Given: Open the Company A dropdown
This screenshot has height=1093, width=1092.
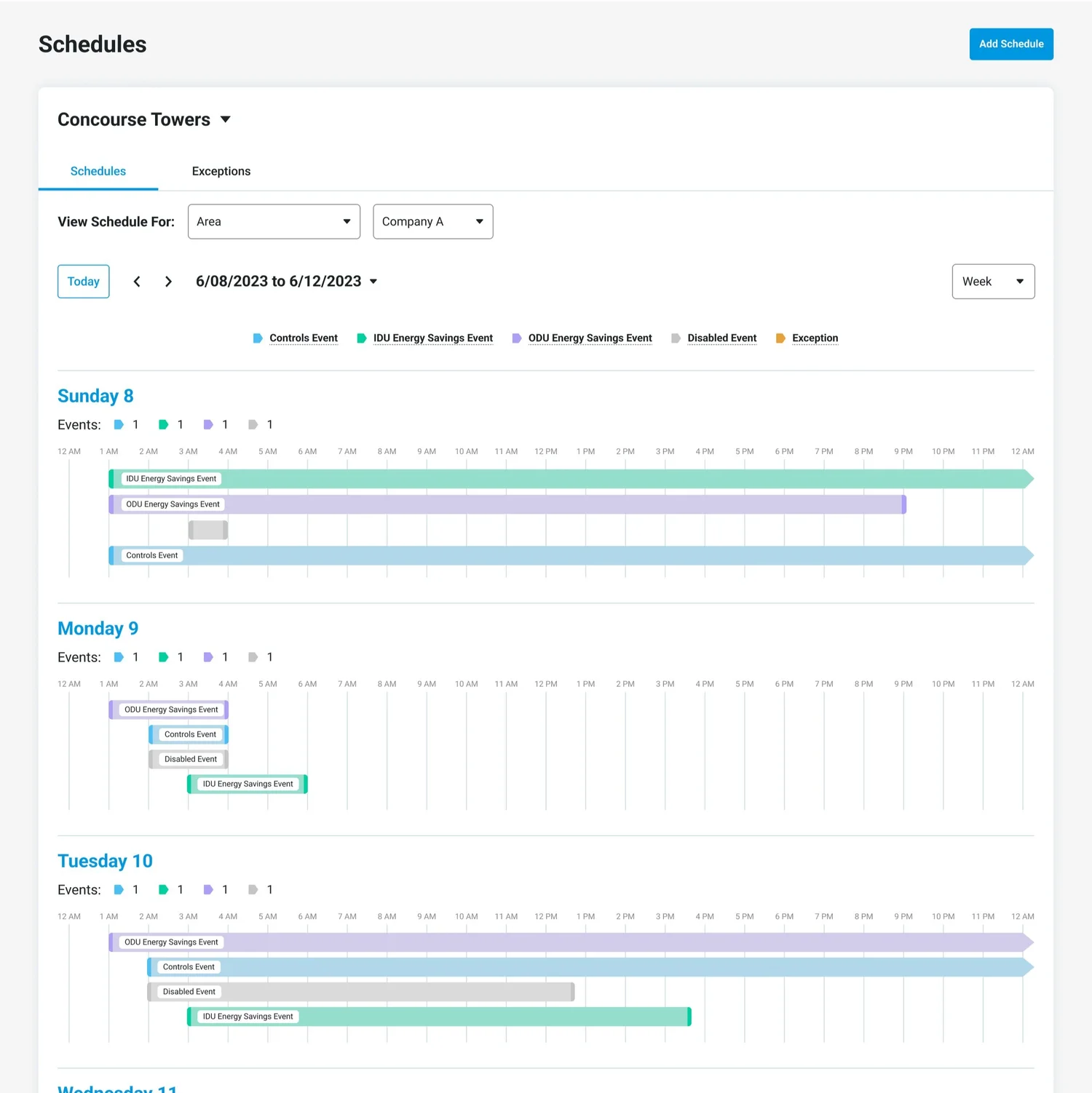Looking at the screenshot, I should pos(433,221).
